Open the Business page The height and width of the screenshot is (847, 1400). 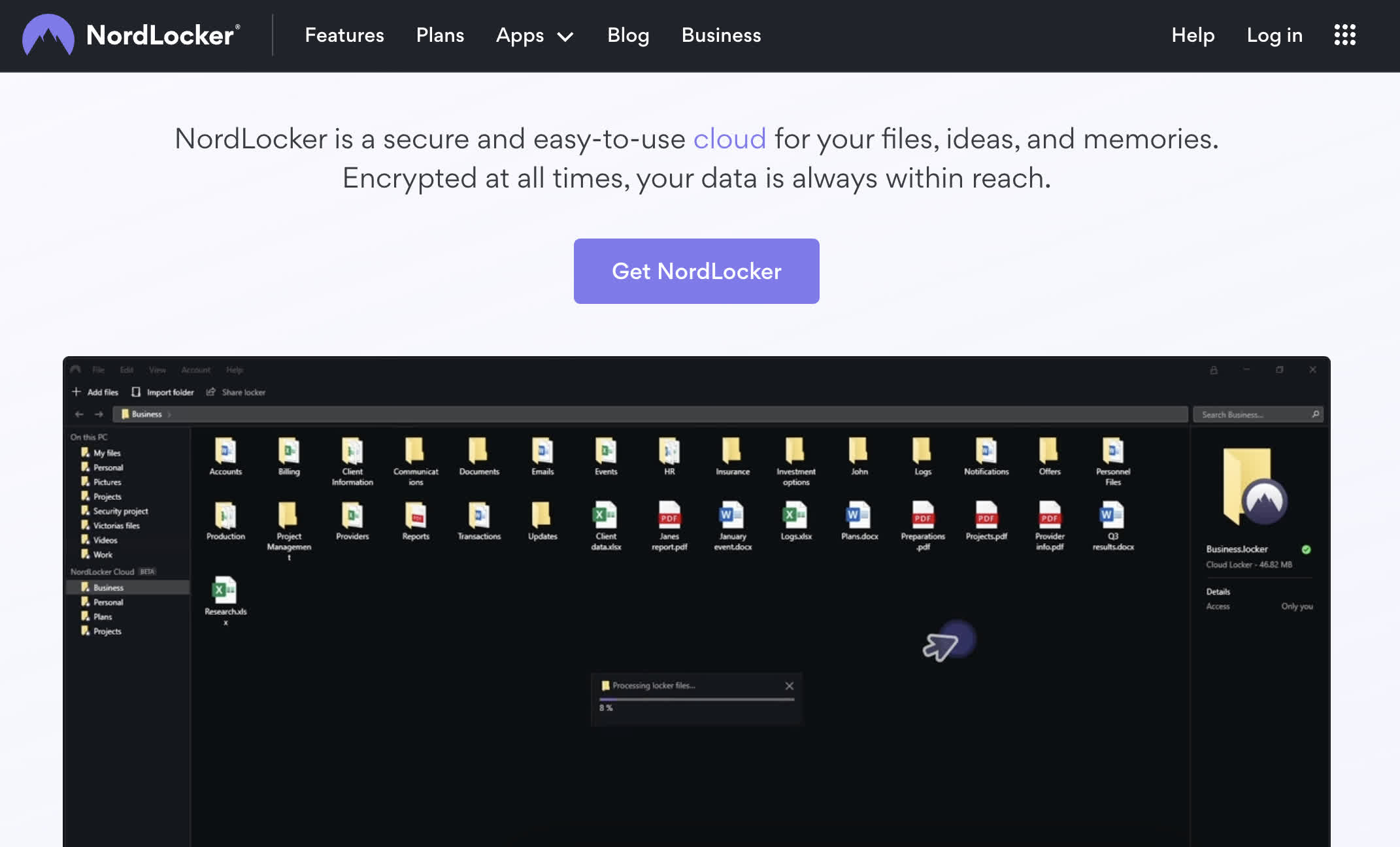point(721,35)
